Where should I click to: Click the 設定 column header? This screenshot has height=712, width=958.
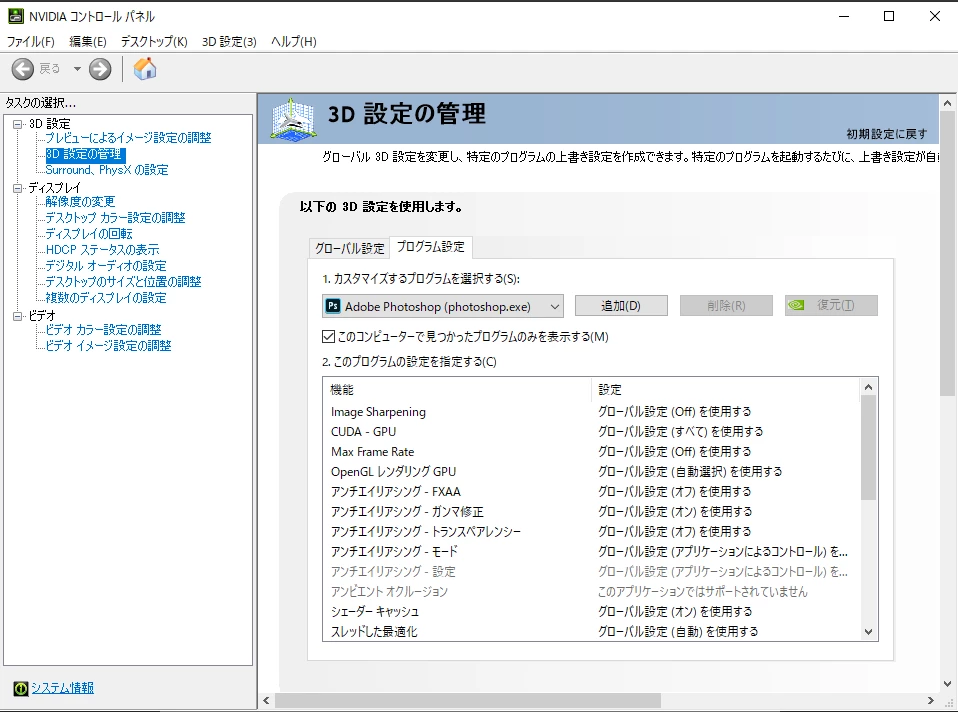[725, 390]
